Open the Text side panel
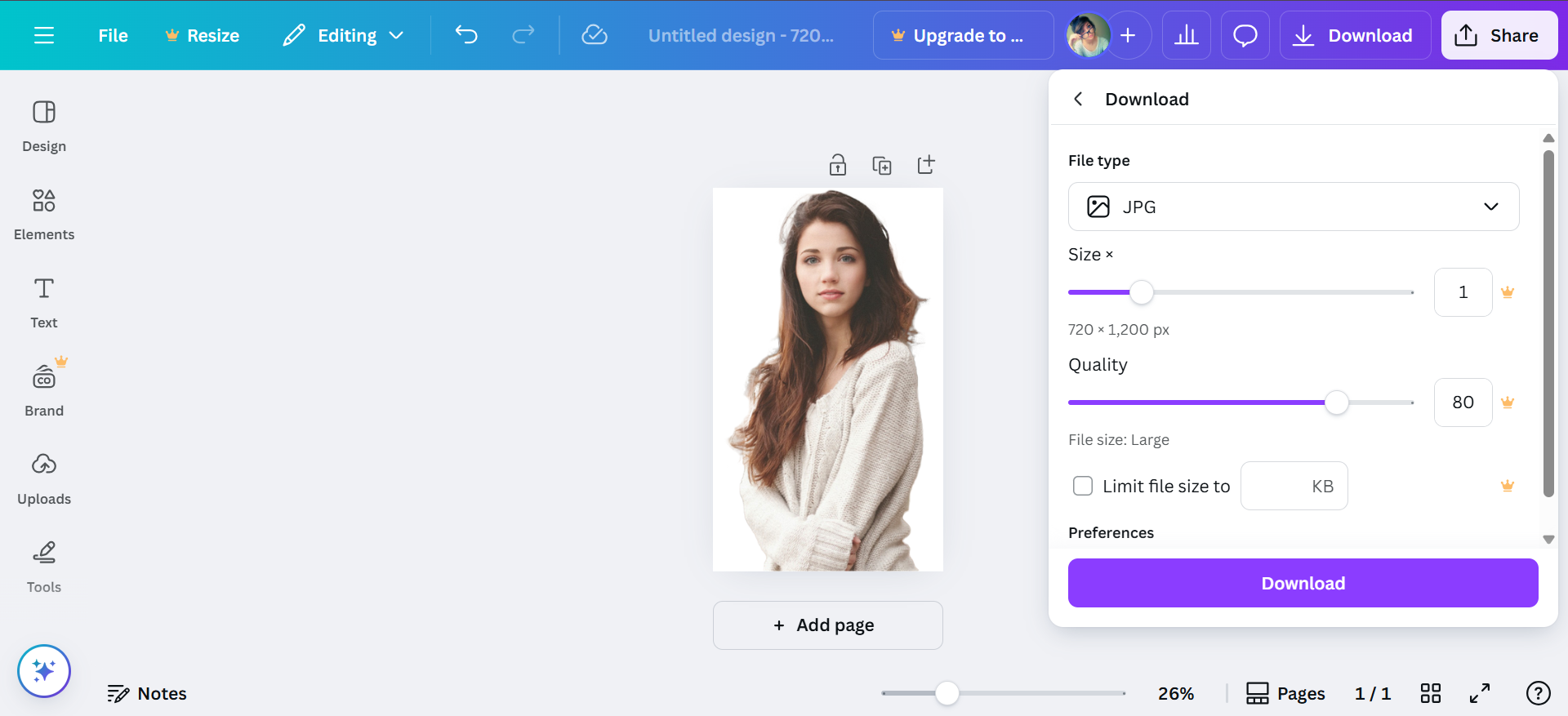 [44, 303]
